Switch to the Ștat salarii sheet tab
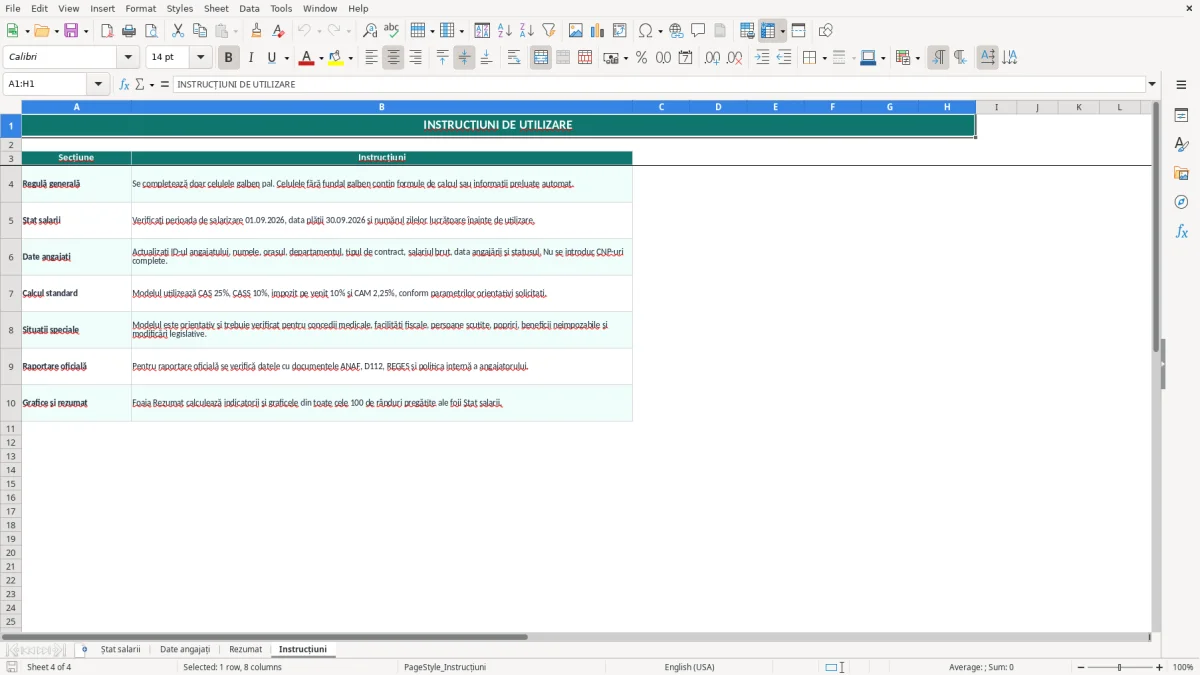Image resolution: width=1200 pixels, height=675 pixels. [x=121, y=650]
